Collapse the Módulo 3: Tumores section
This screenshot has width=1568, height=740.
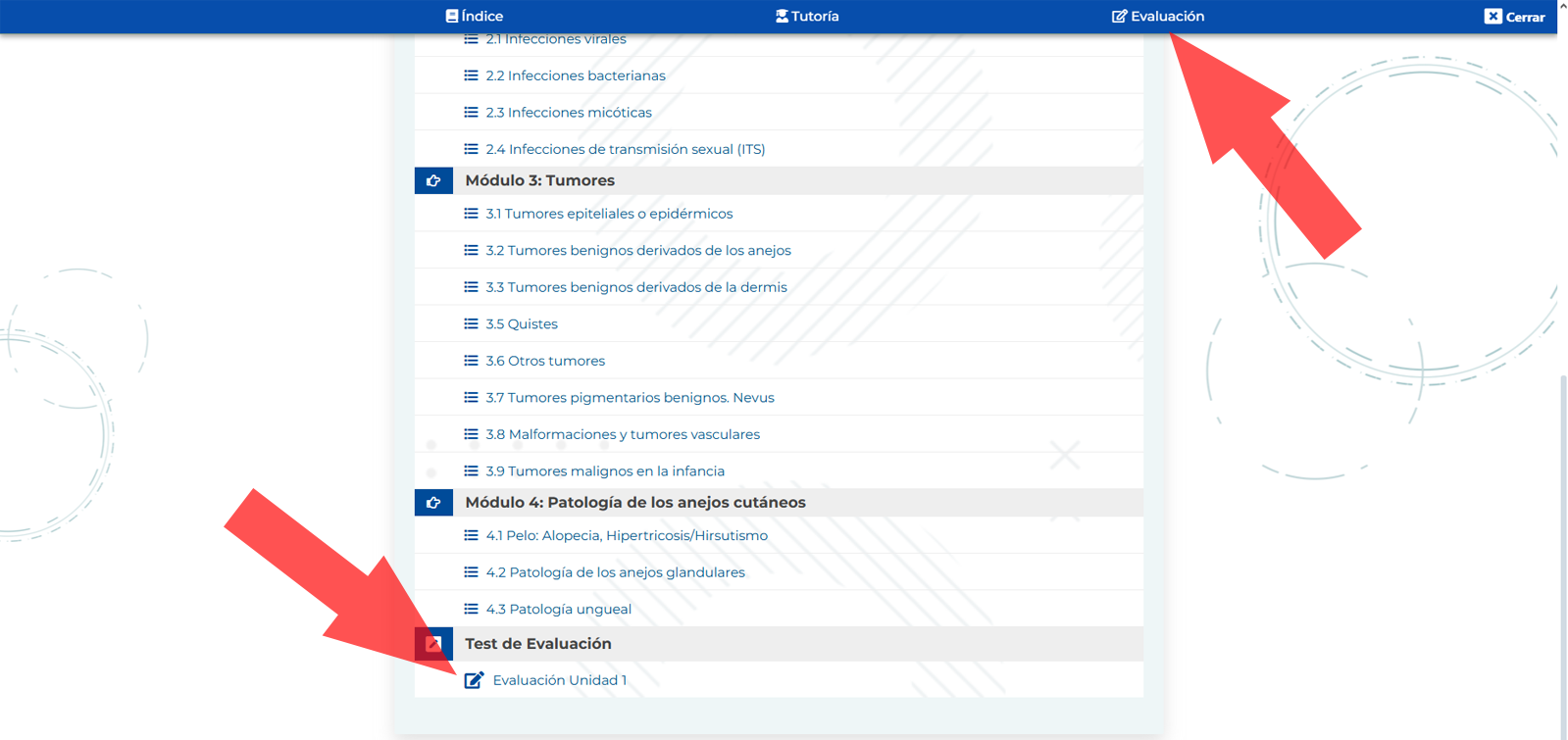pyautogui.click(x=539, y=180)
